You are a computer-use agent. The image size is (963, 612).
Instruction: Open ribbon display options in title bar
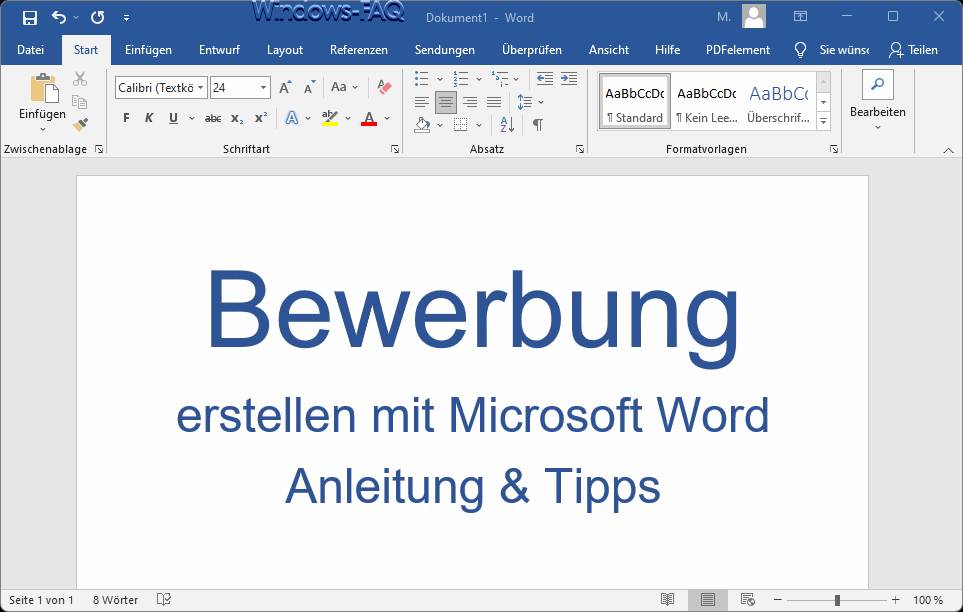click(800, 17)
